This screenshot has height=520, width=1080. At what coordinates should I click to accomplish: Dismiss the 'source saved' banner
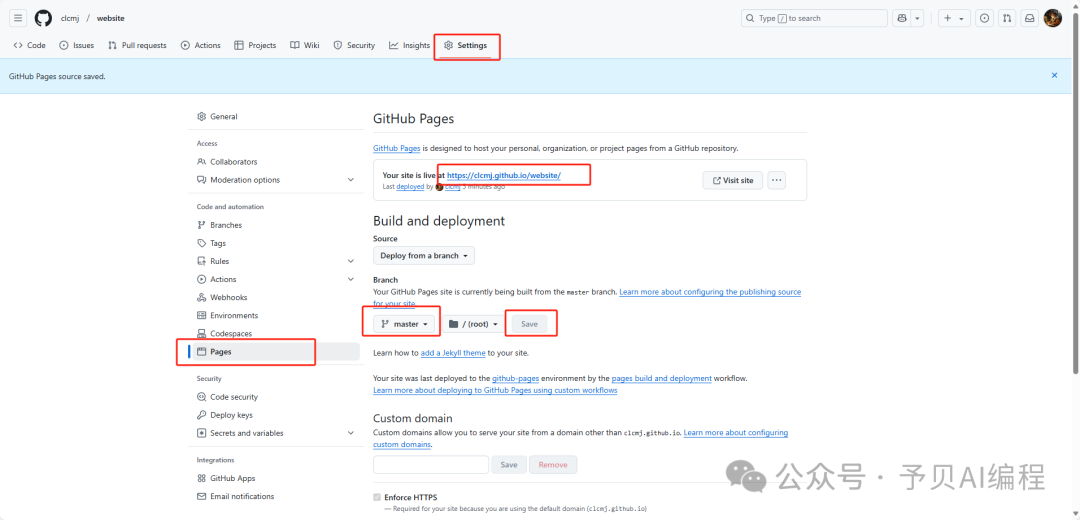pos(1054,76)
